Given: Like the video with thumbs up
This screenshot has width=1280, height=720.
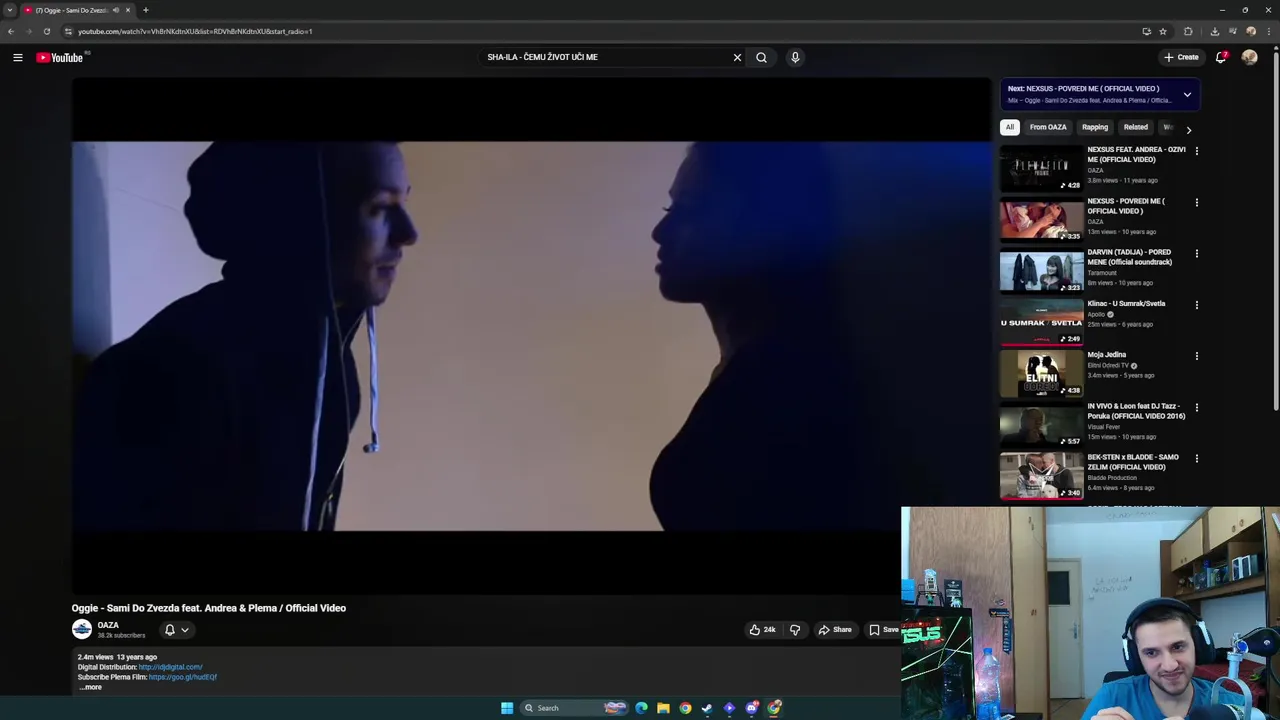Looking at the screenshot, I should click(x=762, y=630).
